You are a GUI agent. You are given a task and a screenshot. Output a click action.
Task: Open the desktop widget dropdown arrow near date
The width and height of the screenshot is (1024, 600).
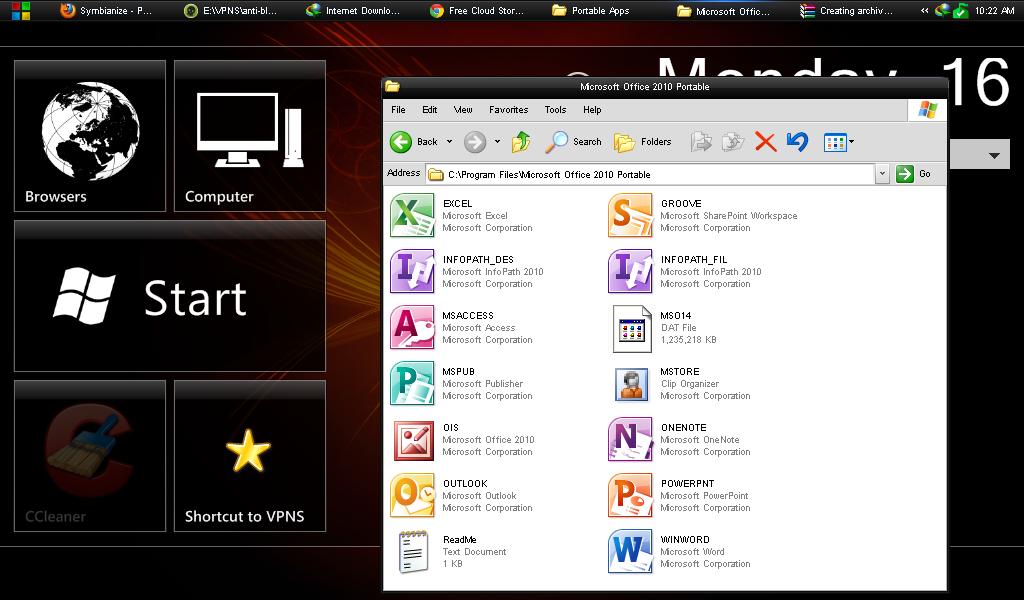994,155
